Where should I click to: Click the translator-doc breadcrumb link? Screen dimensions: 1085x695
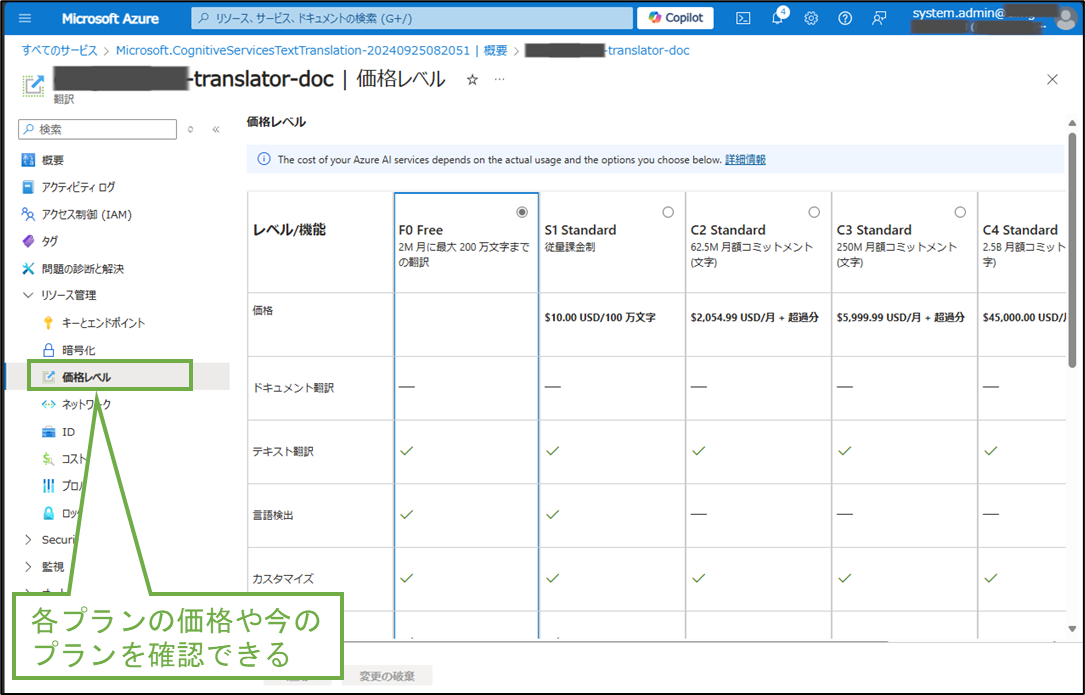607,51
